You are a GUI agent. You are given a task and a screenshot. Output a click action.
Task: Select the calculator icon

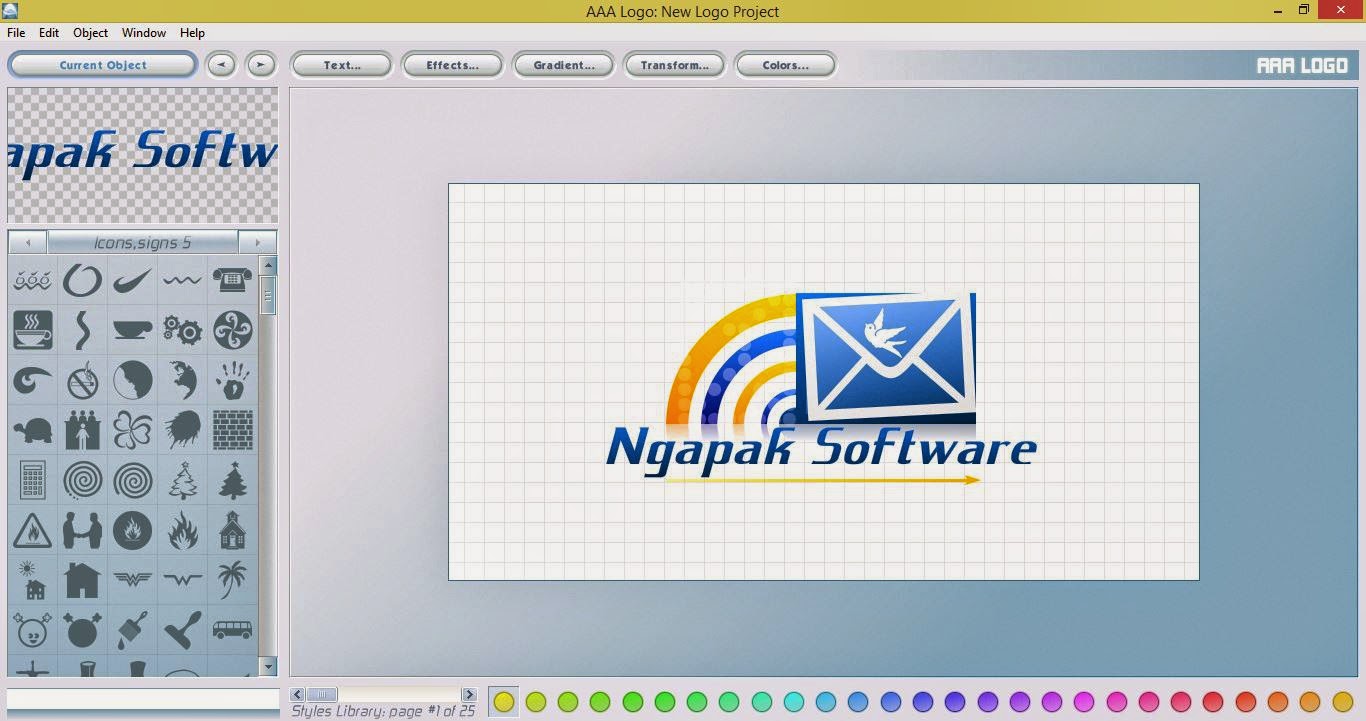[x=33, y=480]
